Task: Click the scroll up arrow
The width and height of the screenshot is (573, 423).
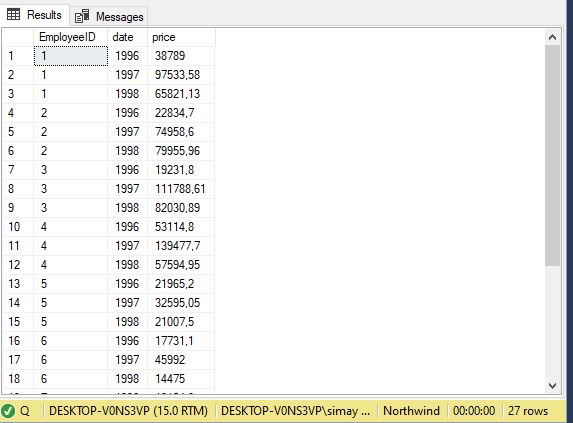Action: pos(553,37)
